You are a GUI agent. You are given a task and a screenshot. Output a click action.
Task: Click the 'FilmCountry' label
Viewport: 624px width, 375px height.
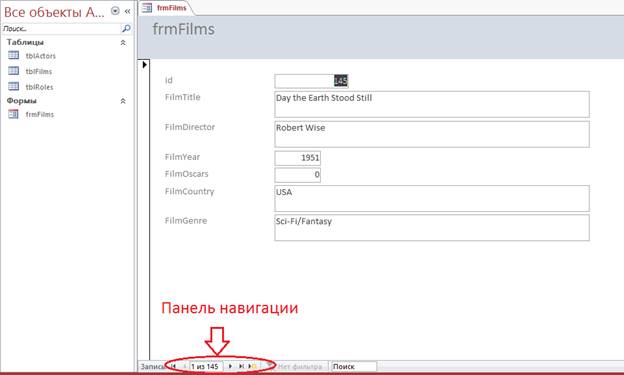pos(189,191)
